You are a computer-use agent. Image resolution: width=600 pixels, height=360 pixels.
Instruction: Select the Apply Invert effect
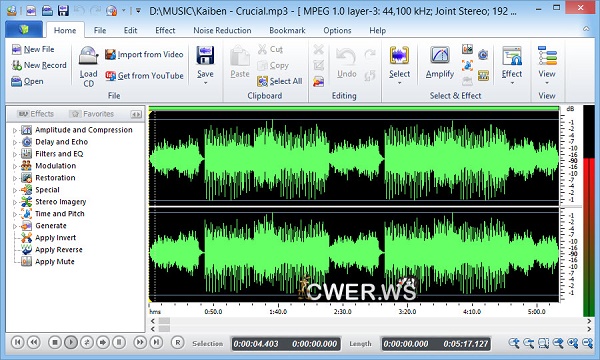[x=55, y=238]
